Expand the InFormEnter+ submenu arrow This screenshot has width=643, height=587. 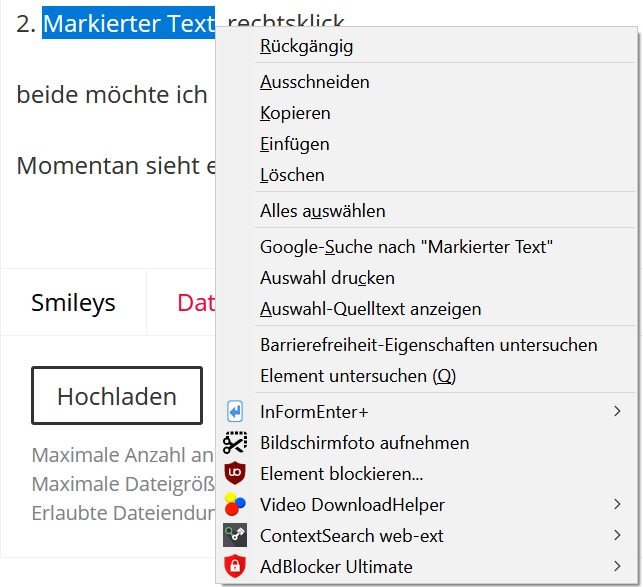pyautogui.click(x=617, y=411)
